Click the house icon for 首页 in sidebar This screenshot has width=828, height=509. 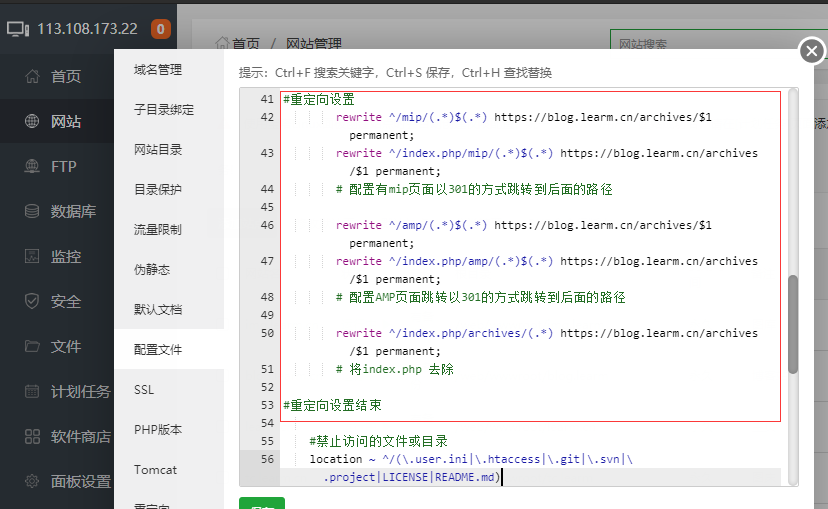pyautogui.click(x=32, y=77)
